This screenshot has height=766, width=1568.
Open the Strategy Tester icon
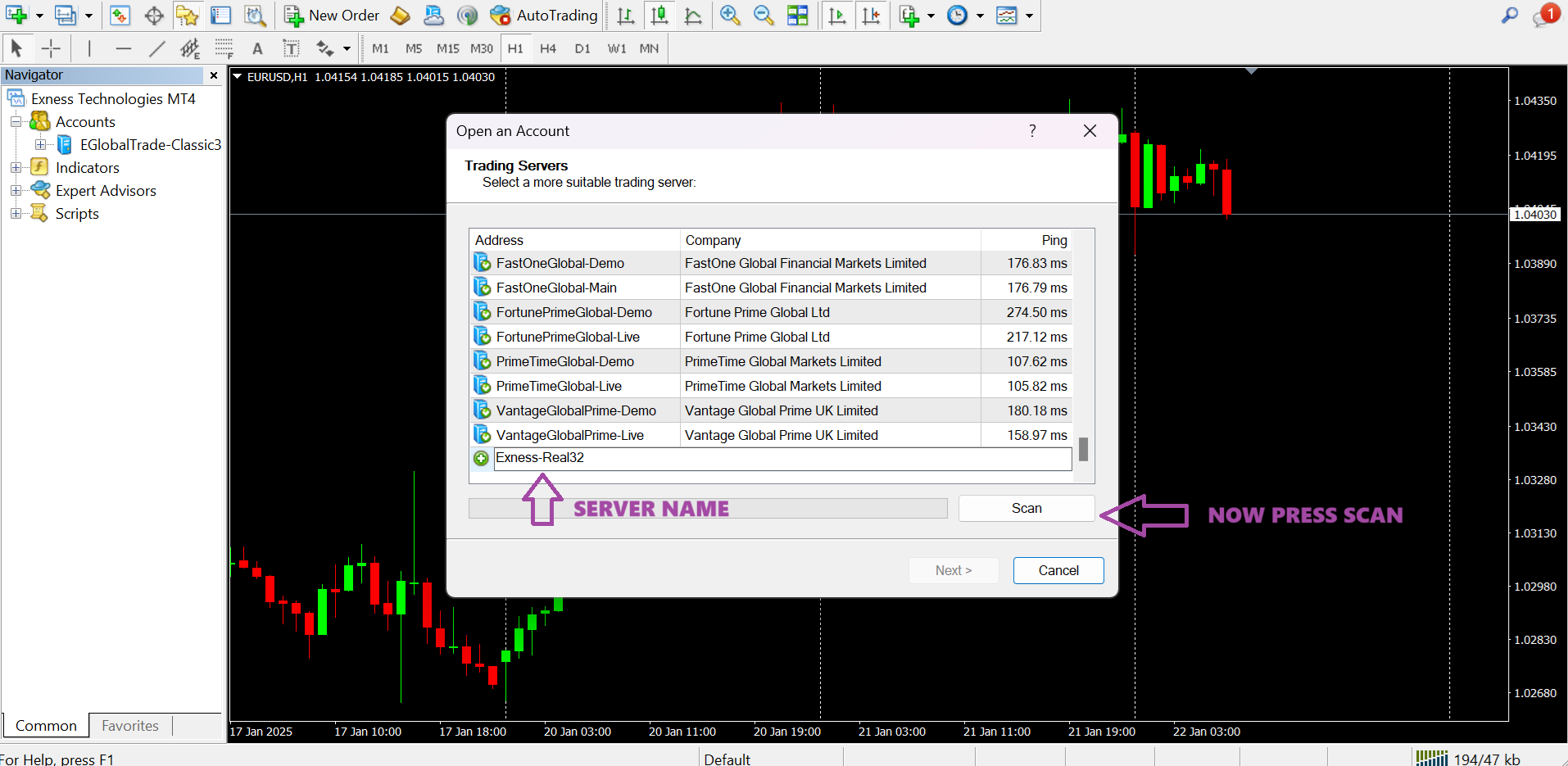pos(255,15)
